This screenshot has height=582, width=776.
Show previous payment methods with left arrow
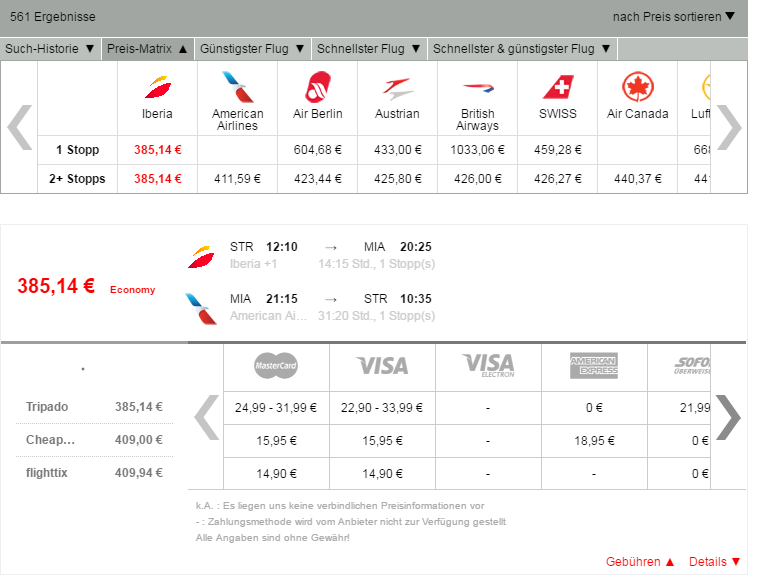point(206,418)
